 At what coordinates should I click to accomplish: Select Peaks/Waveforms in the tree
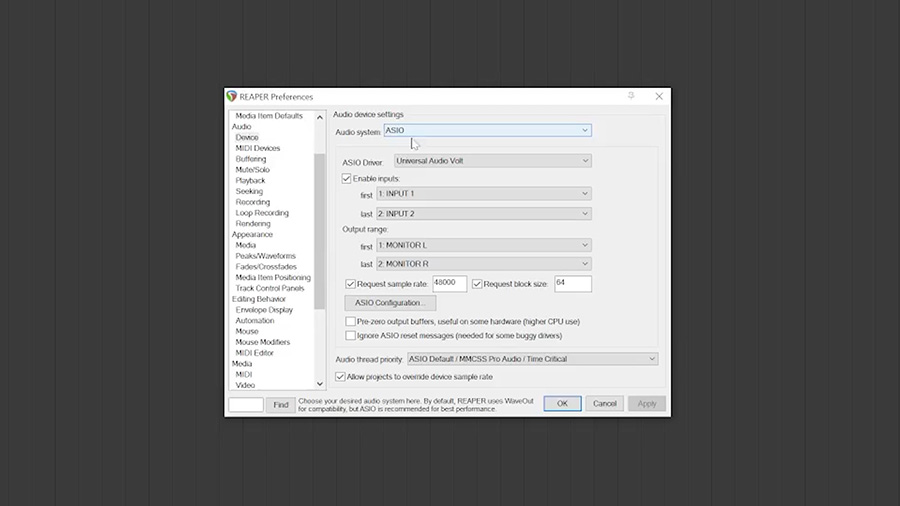point(265,256)
